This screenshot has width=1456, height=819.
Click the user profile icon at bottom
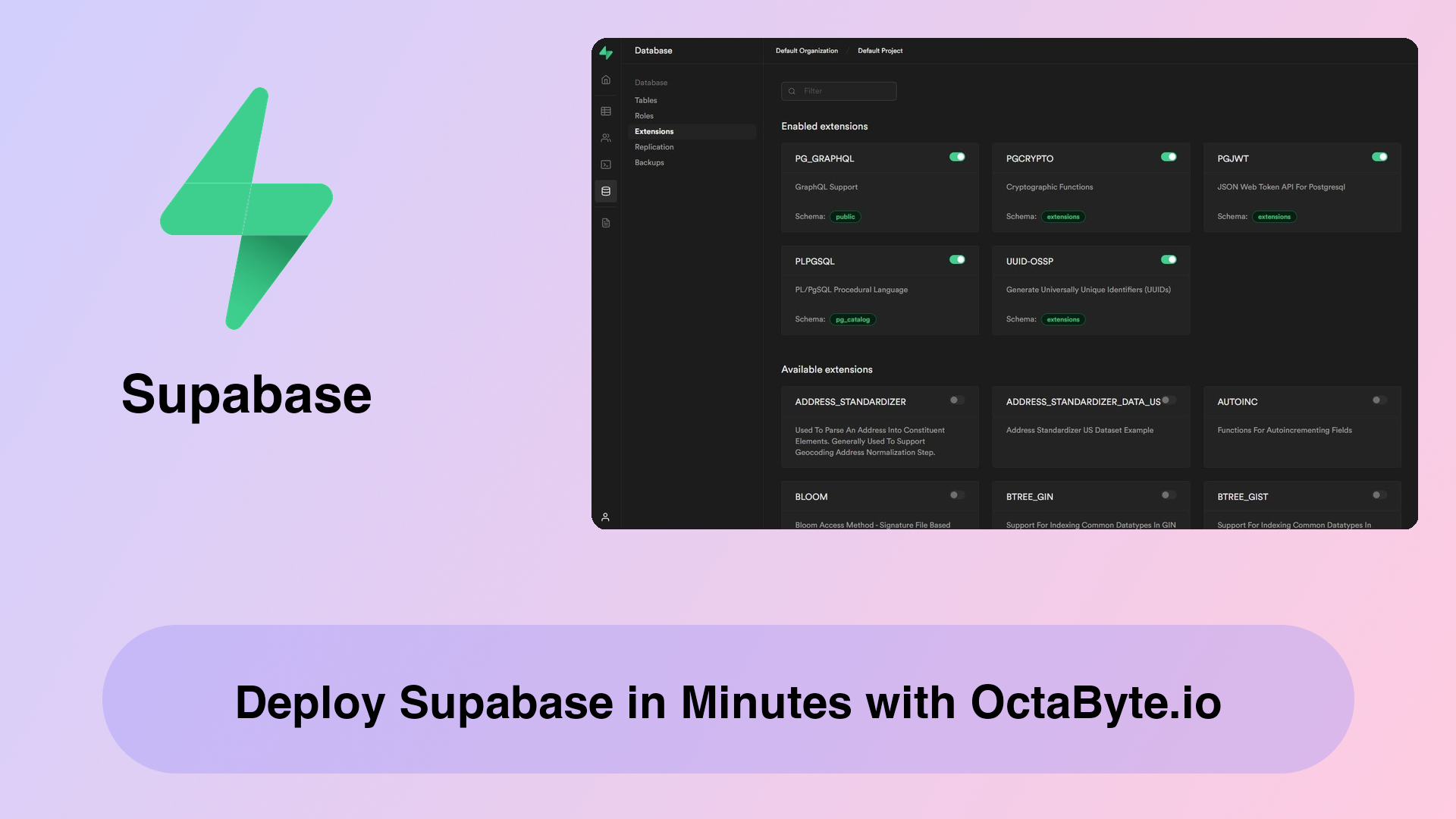606,517
